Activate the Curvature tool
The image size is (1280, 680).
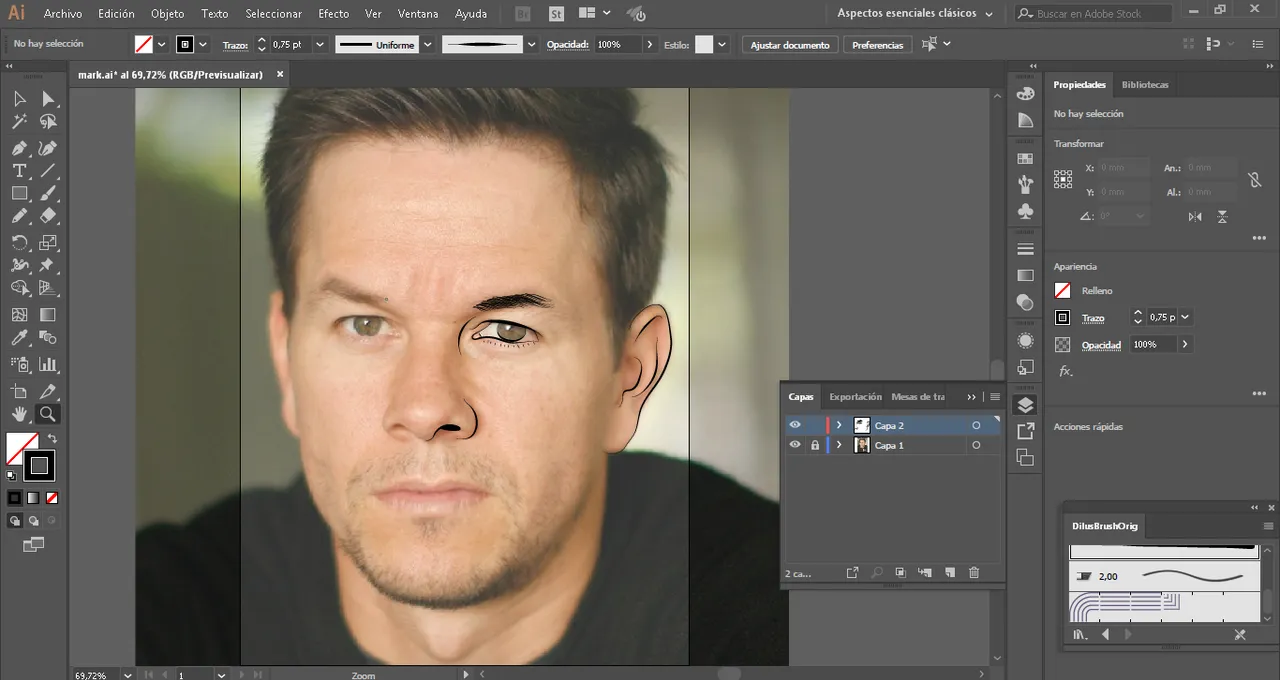click(48, 148)
